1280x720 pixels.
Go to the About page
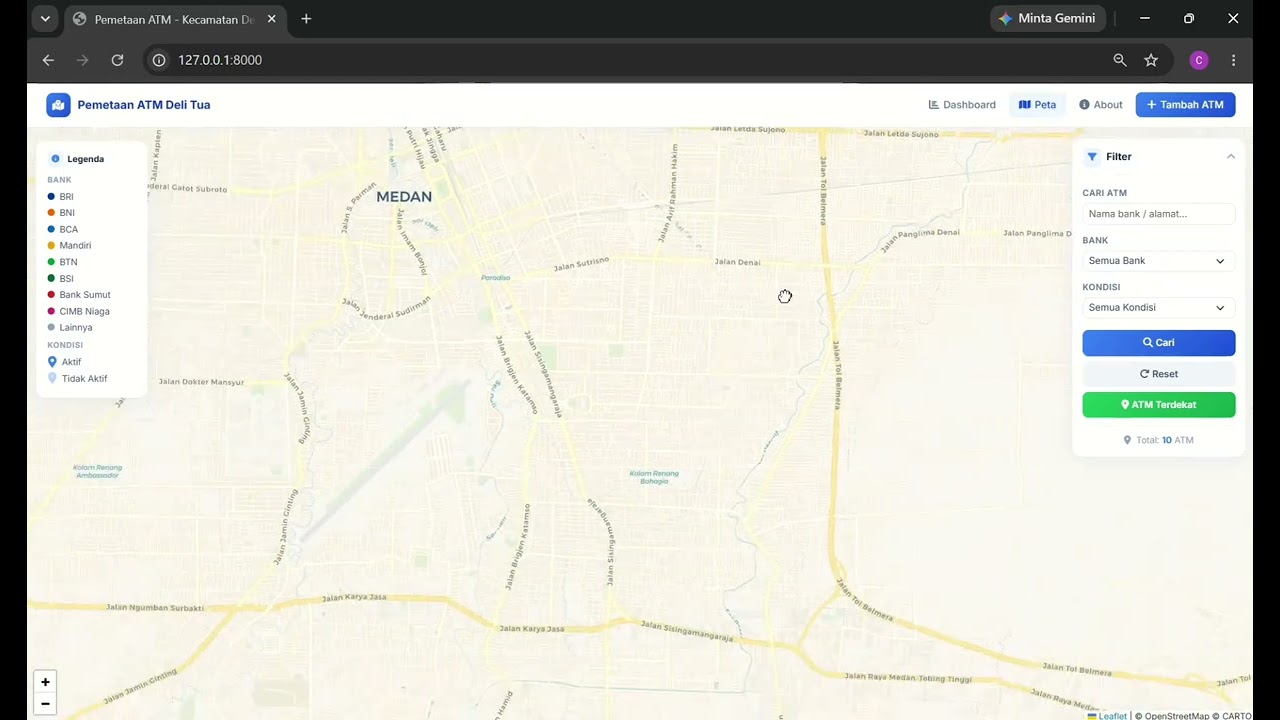point(1100,105)
